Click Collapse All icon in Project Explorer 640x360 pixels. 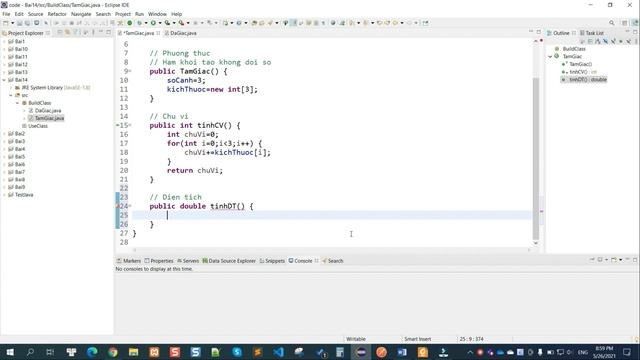60,32
